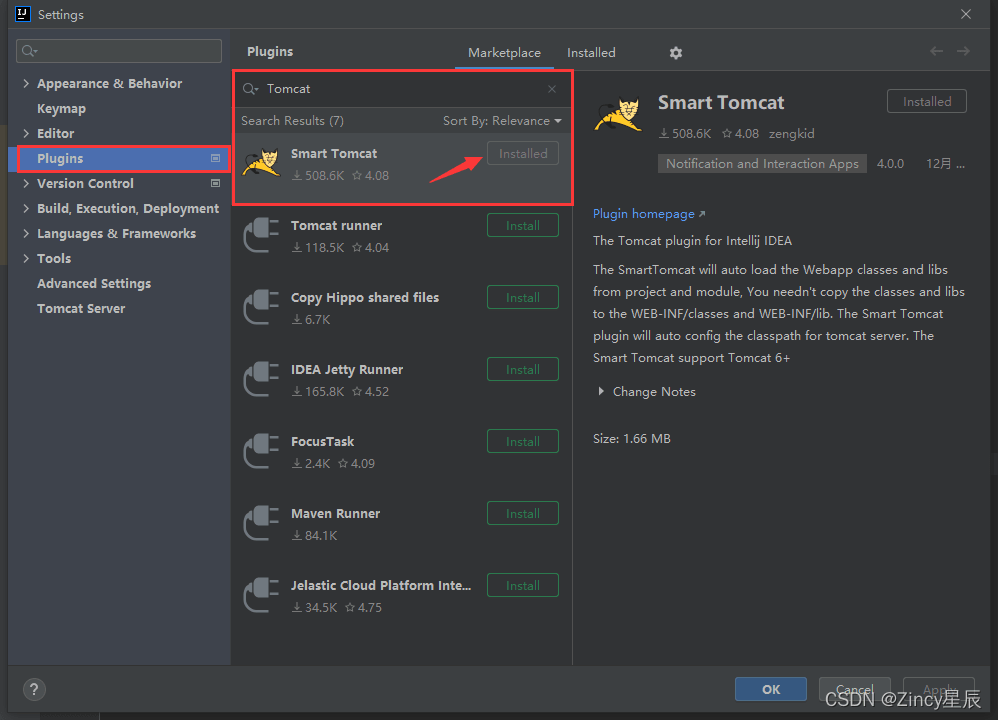Install the Maven Runner plugin
The width and height of the screenshot is (998, 720).
(x=523, y=513)
